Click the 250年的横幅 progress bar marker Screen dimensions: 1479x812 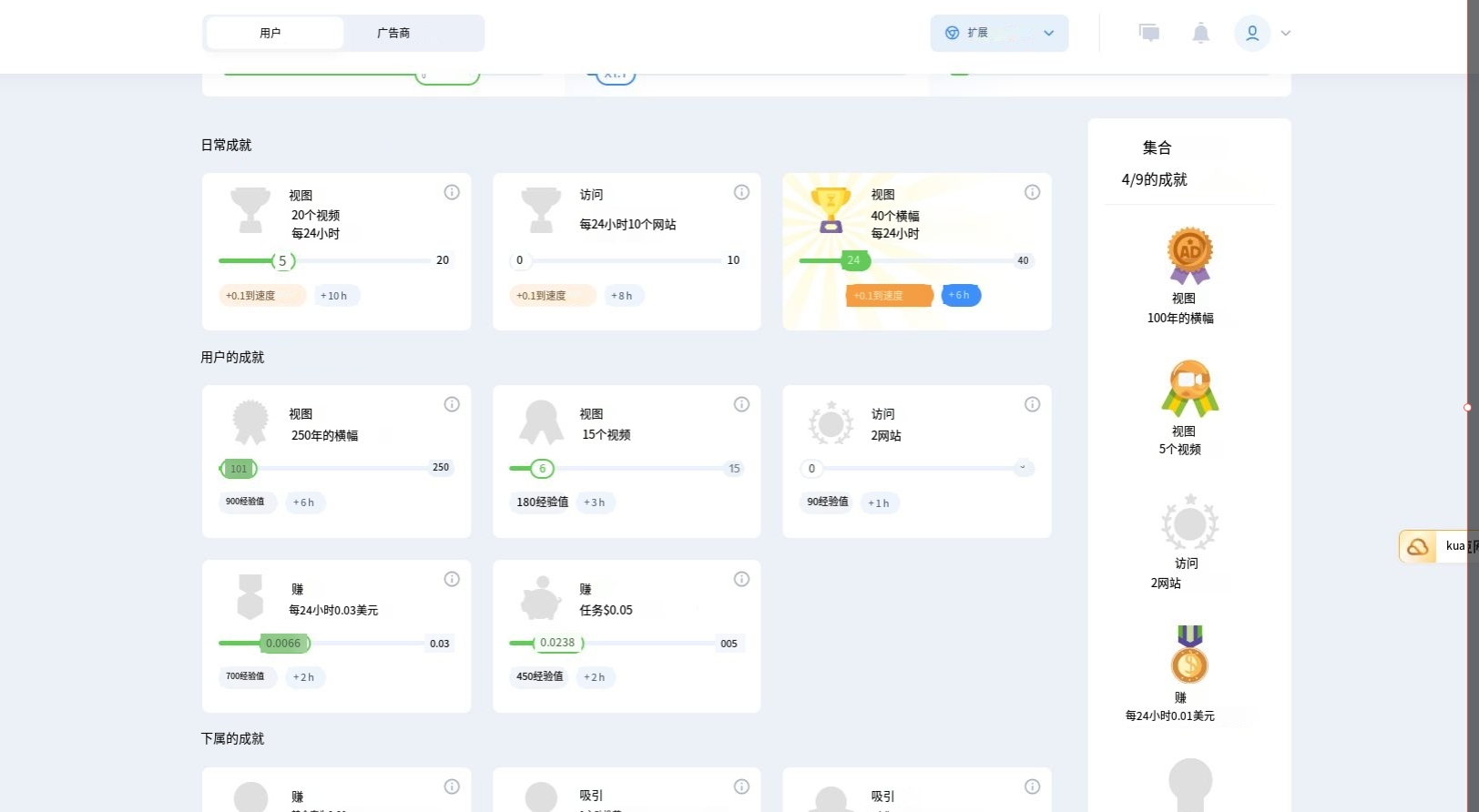click(239, 469)
